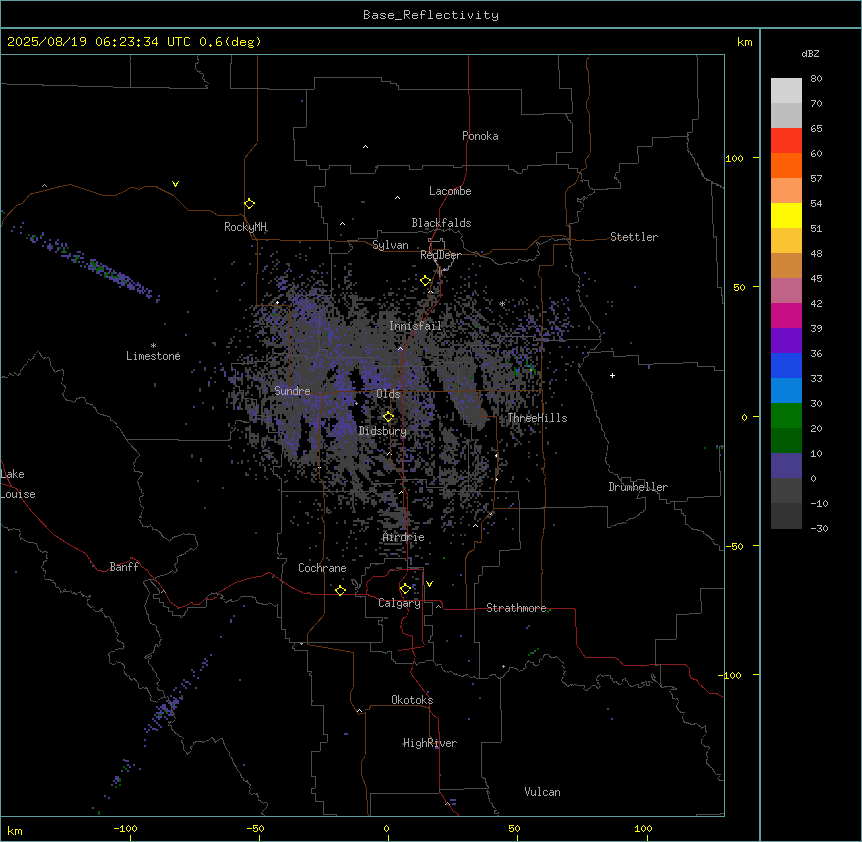The width and height of the screenshot is (862, 842).
Task: Choose the orange 60 dBZ legend swatch
Action: click(786, 165)
